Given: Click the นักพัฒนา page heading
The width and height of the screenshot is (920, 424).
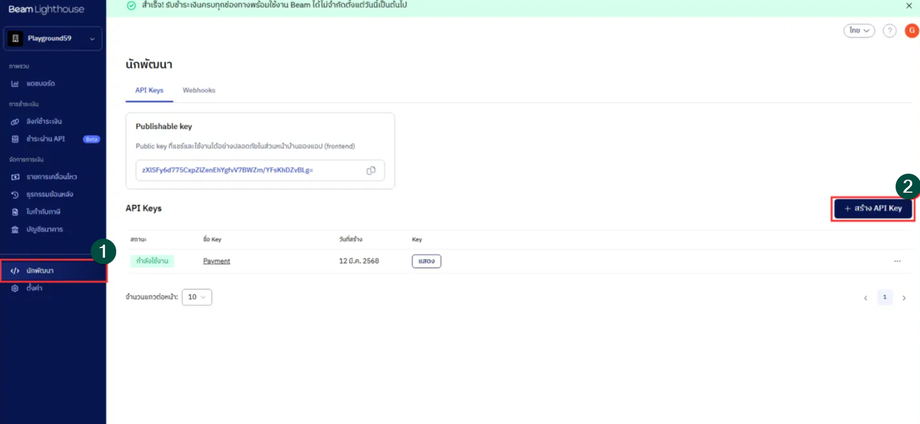Looking at the screenshot, I should pos(149,64).
